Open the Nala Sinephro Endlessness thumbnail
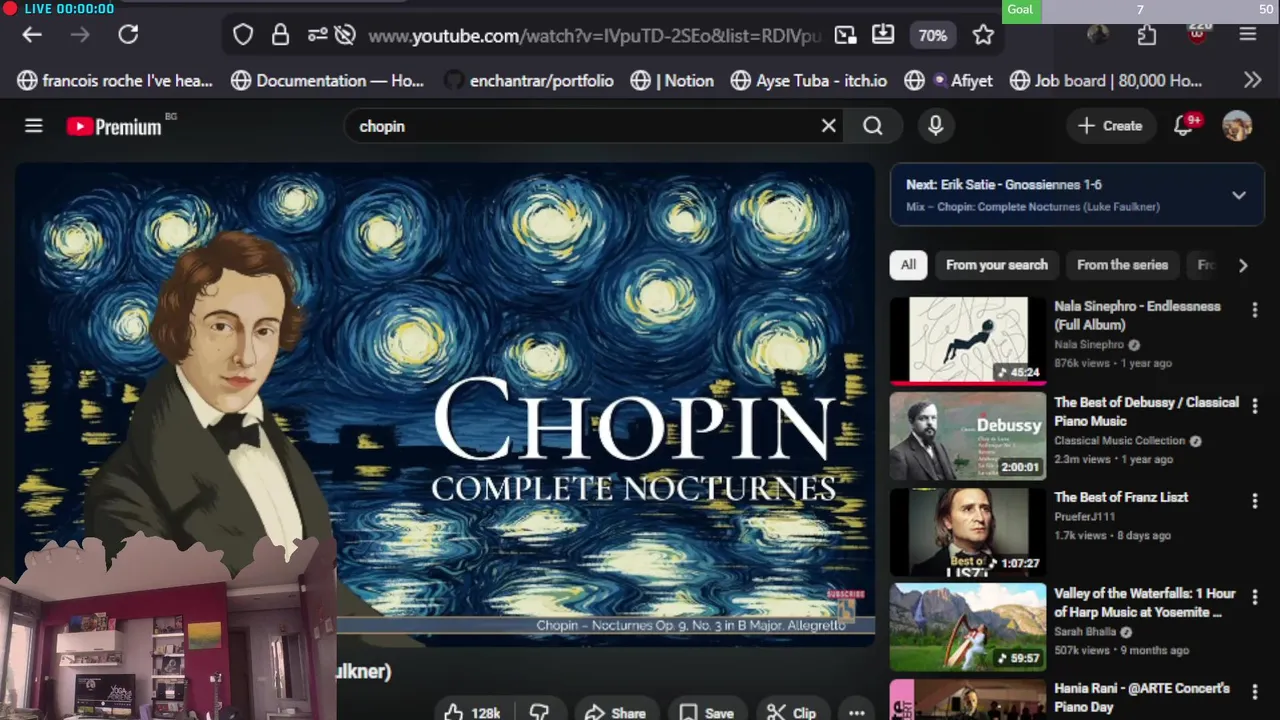 [x=968, y=340]
